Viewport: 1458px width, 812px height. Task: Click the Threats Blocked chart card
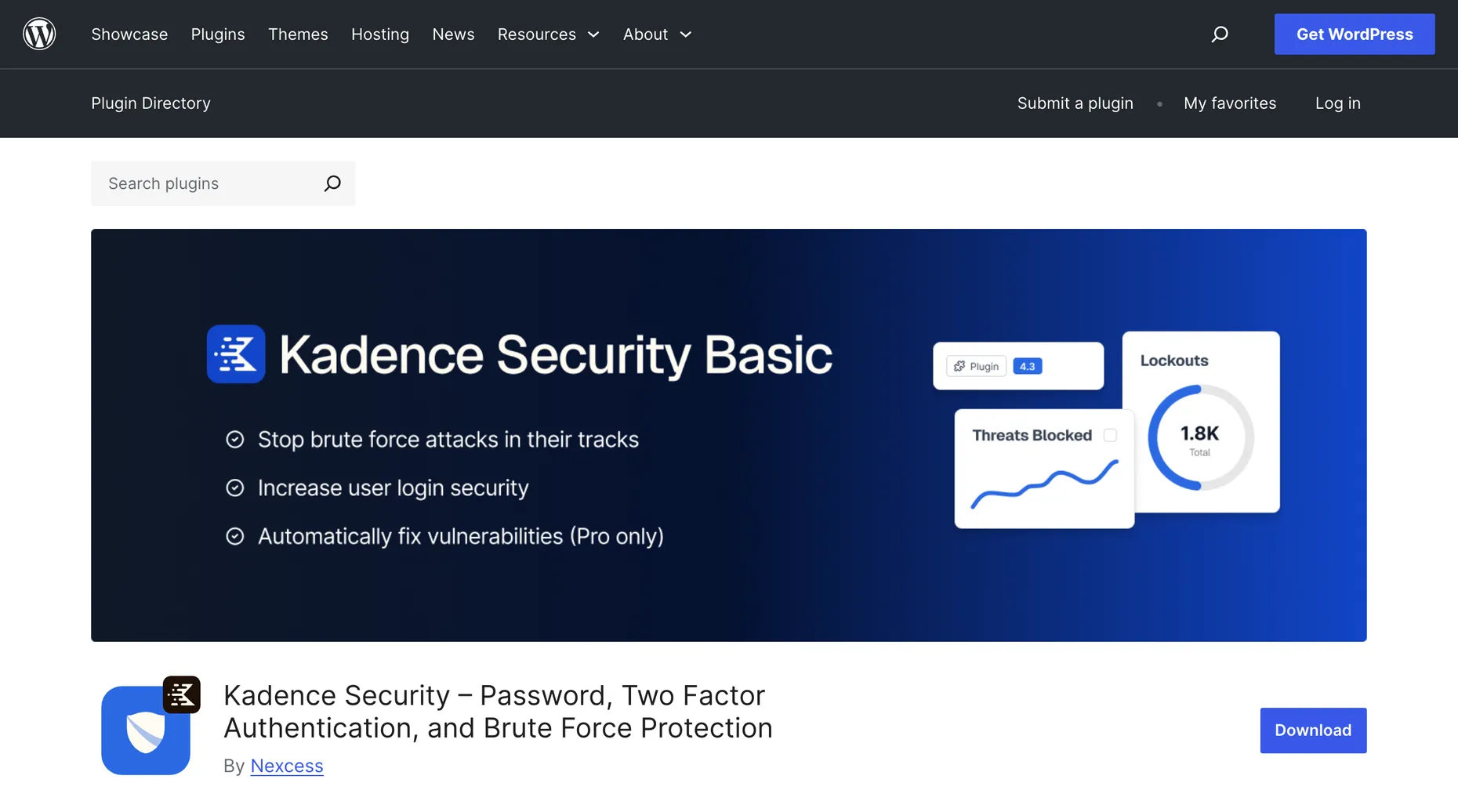(x=1044, y=469)
